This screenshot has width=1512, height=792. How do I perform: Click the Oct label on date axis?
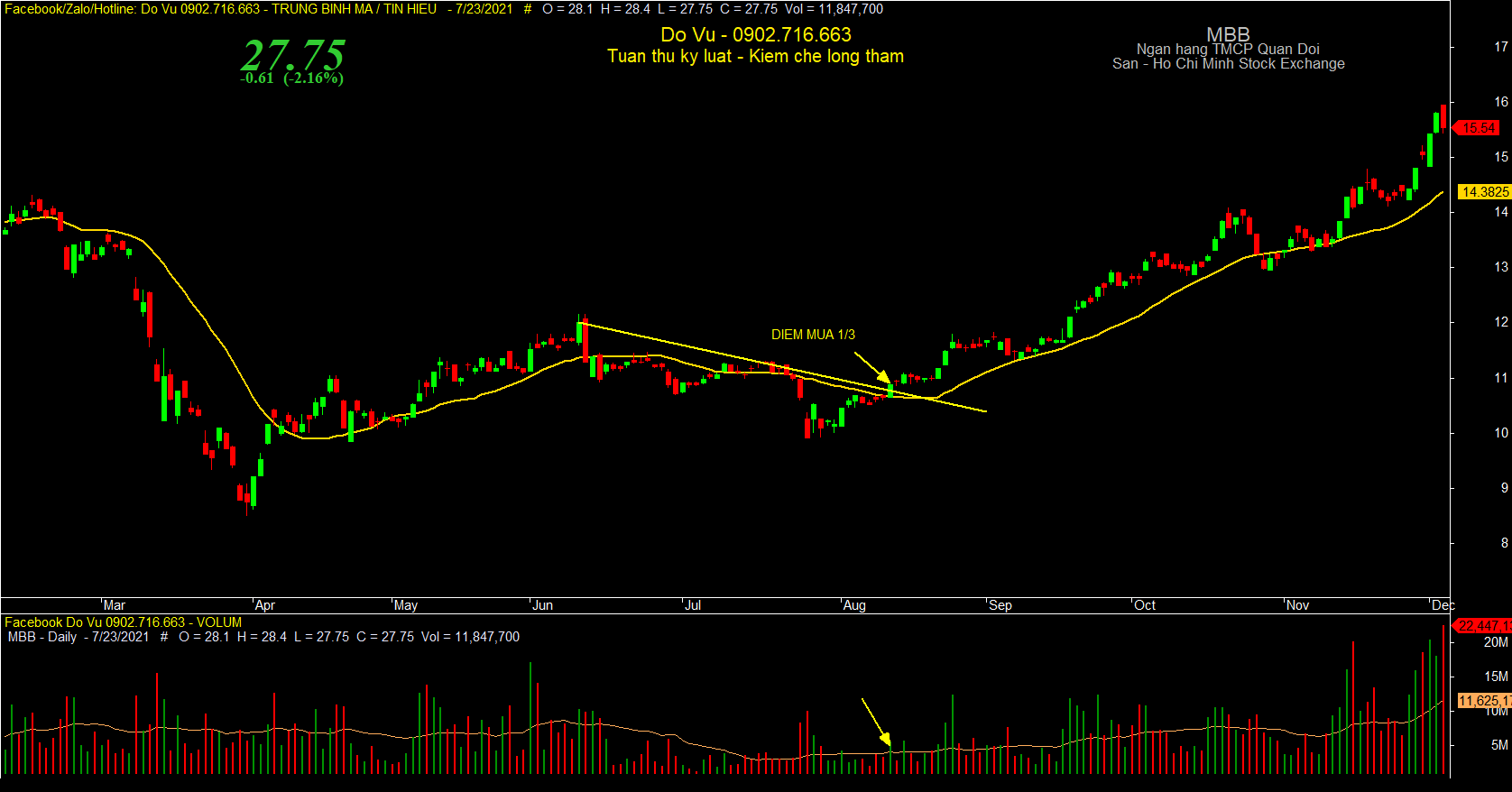click(1145, 605)
